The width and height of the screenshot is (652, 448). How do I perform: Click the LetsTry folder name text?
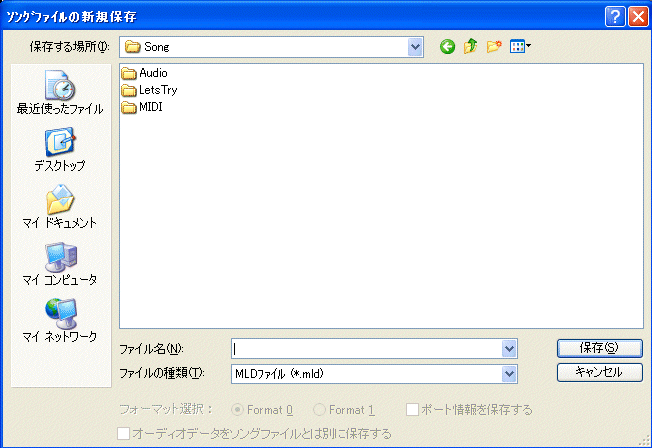click(x=158, y=90)
